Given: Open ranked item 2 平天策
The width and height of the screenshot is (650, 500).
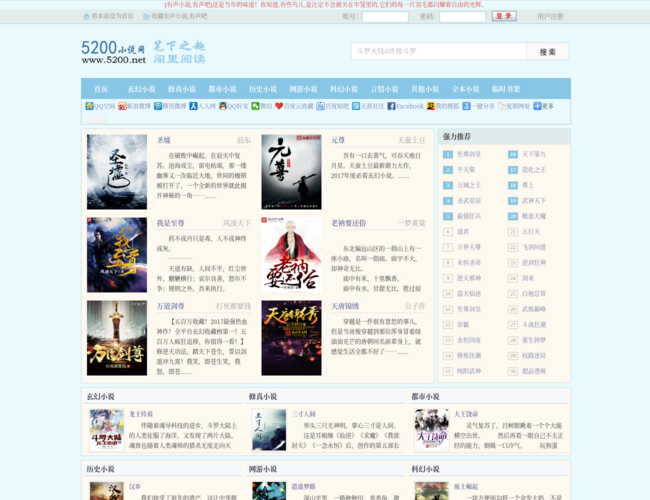Looking at the screenshot, I should point(466,170).
